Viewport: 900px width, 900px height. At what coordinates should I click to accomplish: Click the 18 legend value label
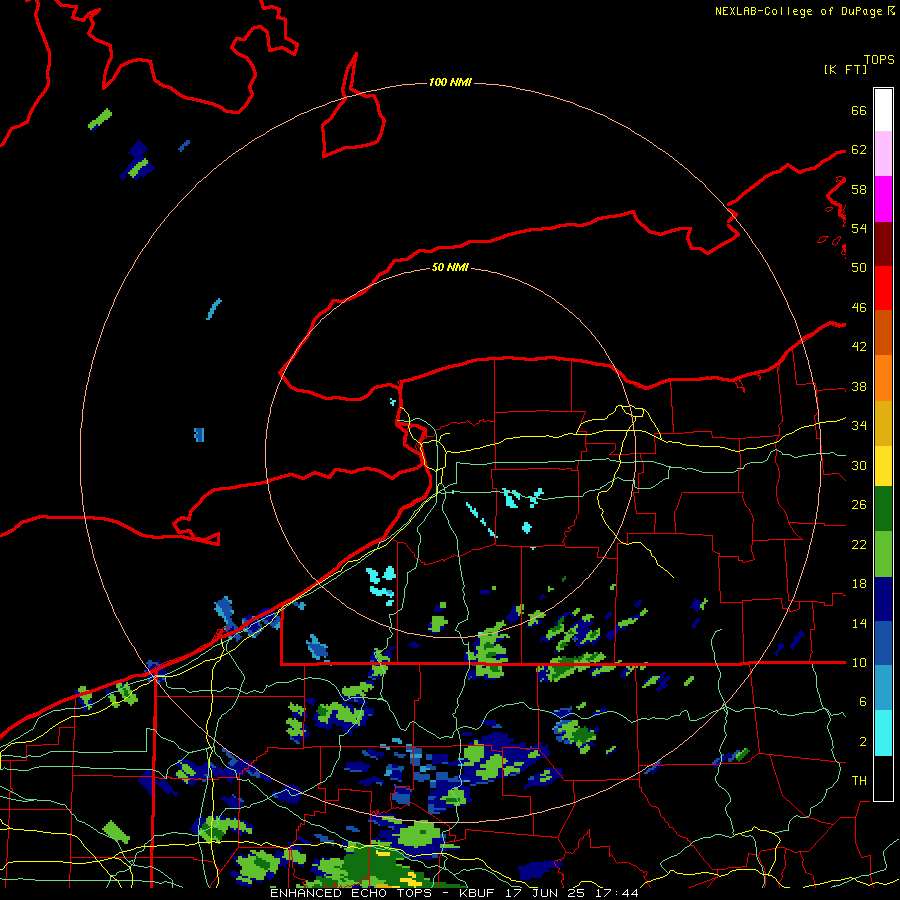click(859, 584)
